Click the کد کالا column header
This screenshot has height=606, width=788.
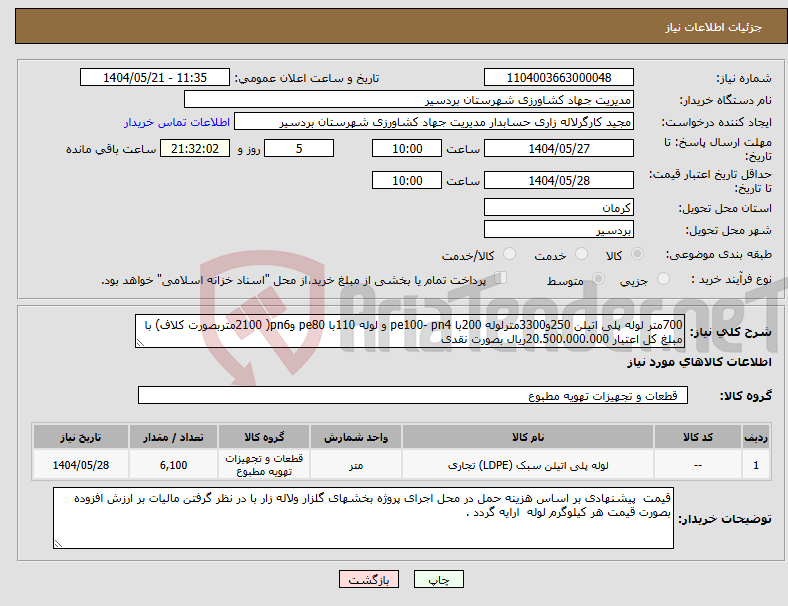coord(698,437)
